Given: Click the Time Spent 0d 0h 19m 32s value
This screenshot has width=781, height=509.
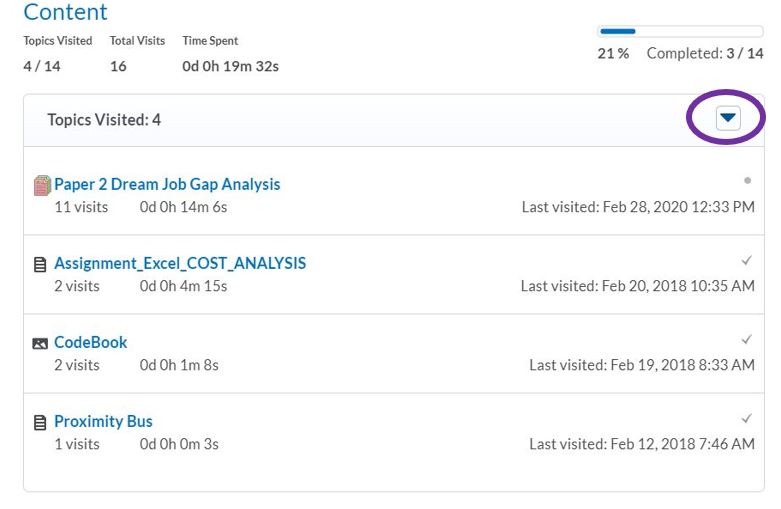Looking at the screenshot, I should (x=230, y=67).
